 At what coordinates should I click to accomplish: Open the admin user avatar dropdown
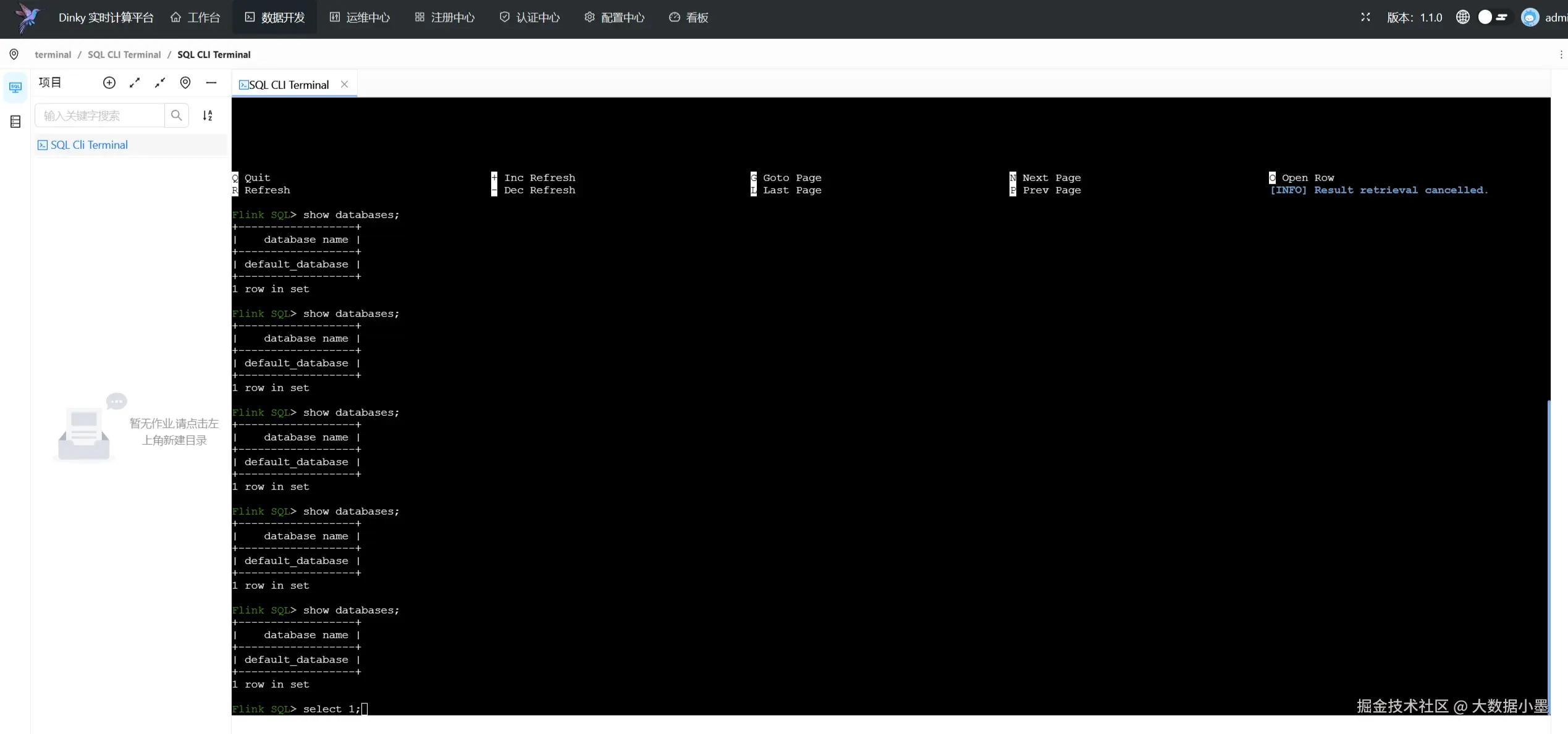(1530, 17)
